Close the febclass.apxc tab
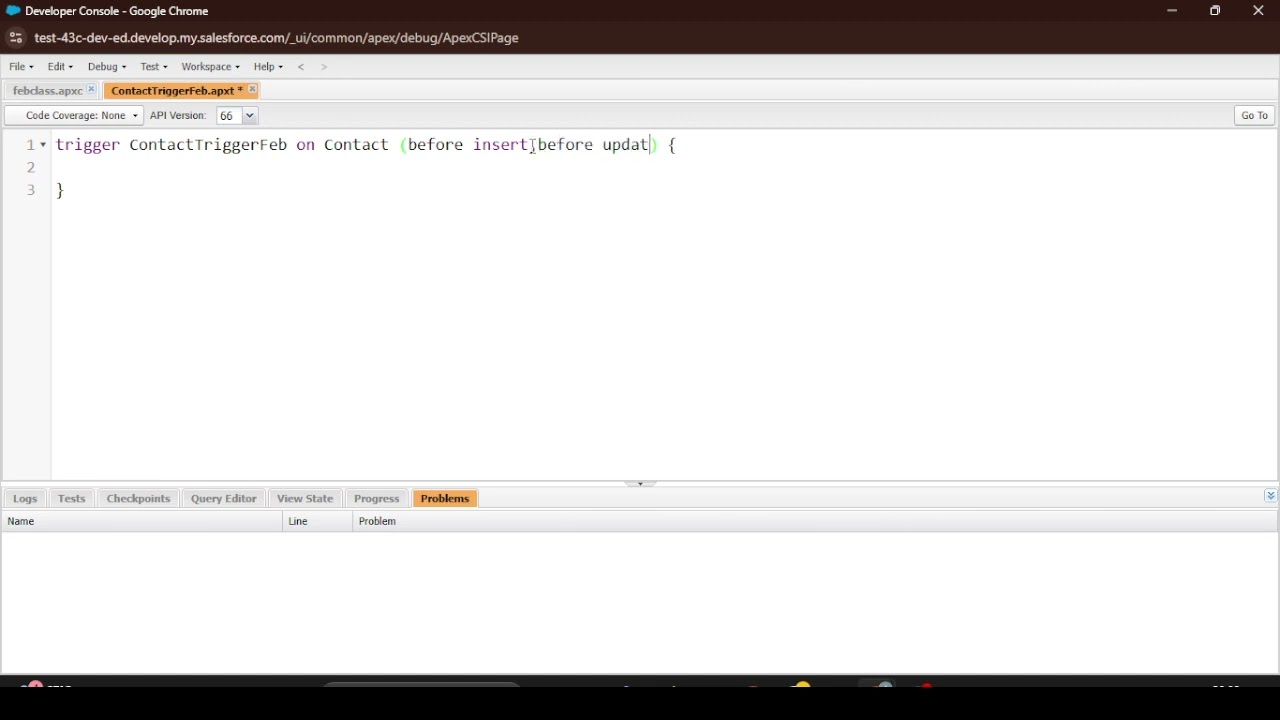 click(x=92, y=90)
